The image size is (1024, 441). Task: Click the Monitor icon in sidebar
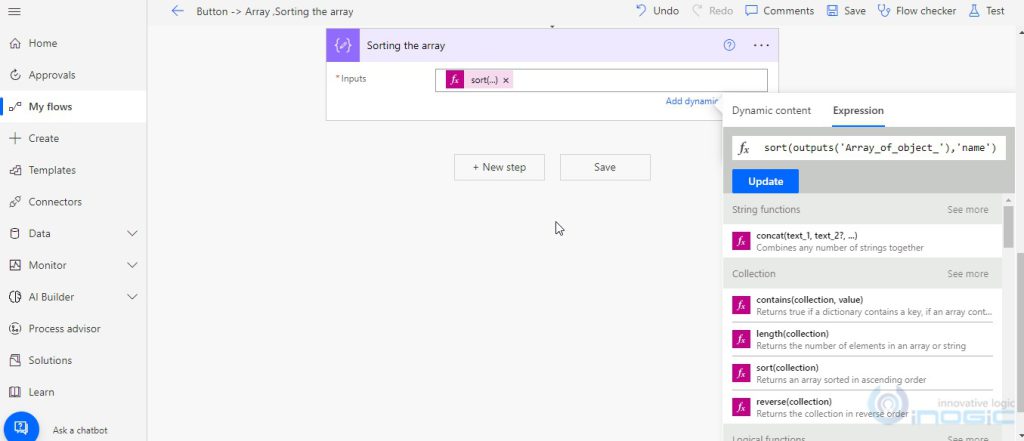coord(15,265)
